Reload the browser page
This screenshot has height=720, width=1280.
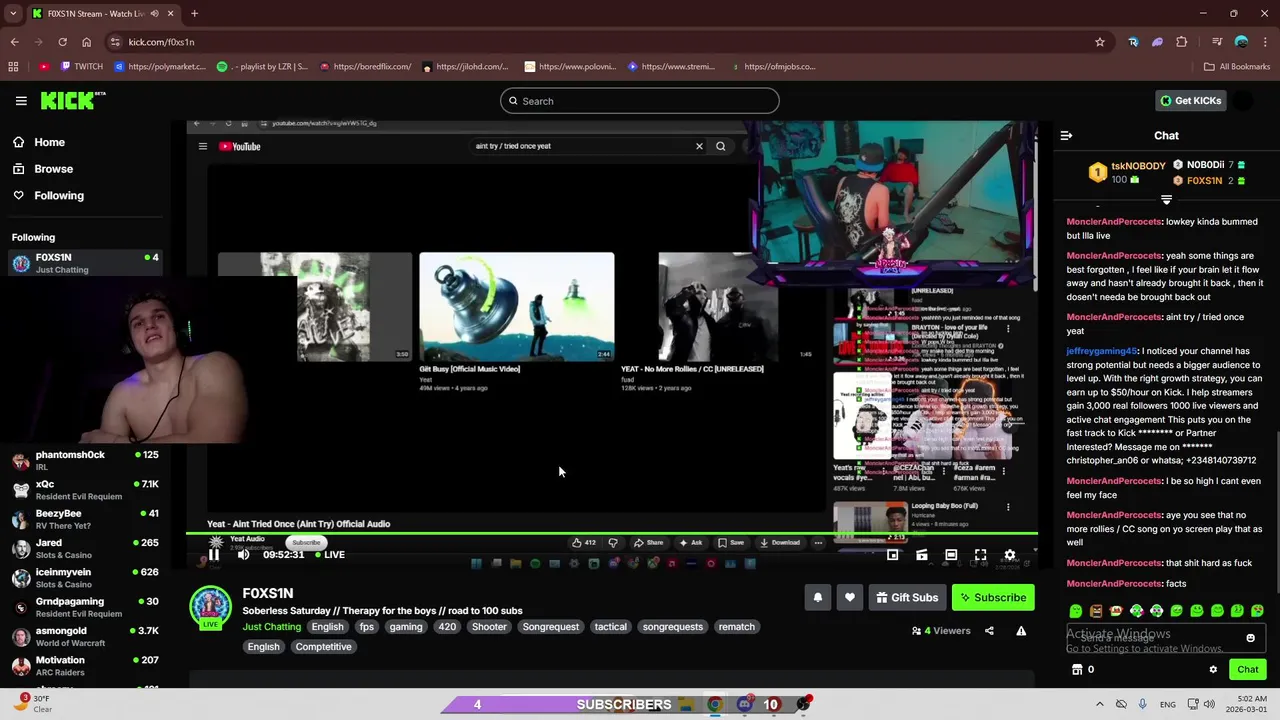[62, 42]
